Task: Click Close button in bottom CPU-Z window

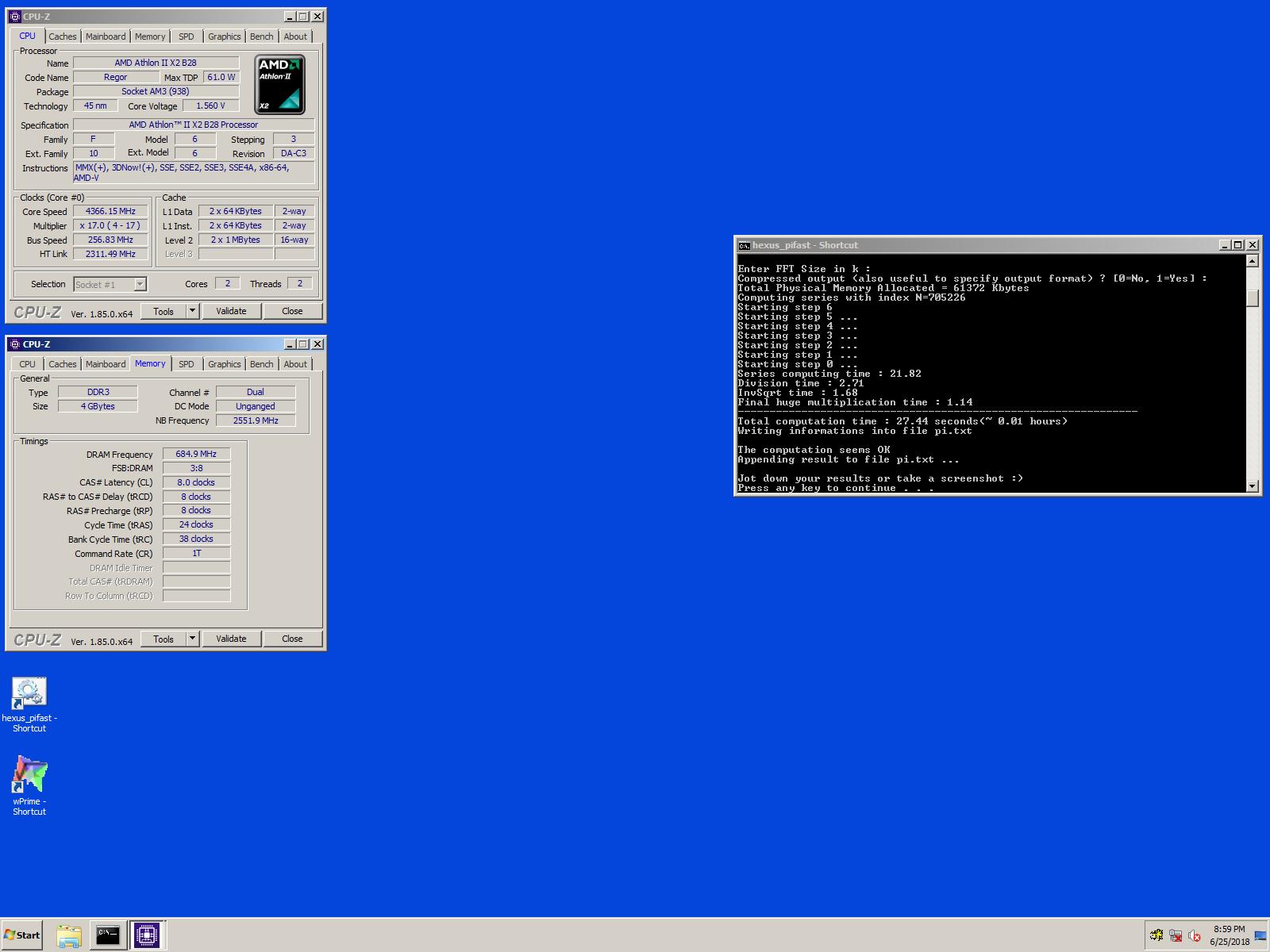Action: [292, 639]
